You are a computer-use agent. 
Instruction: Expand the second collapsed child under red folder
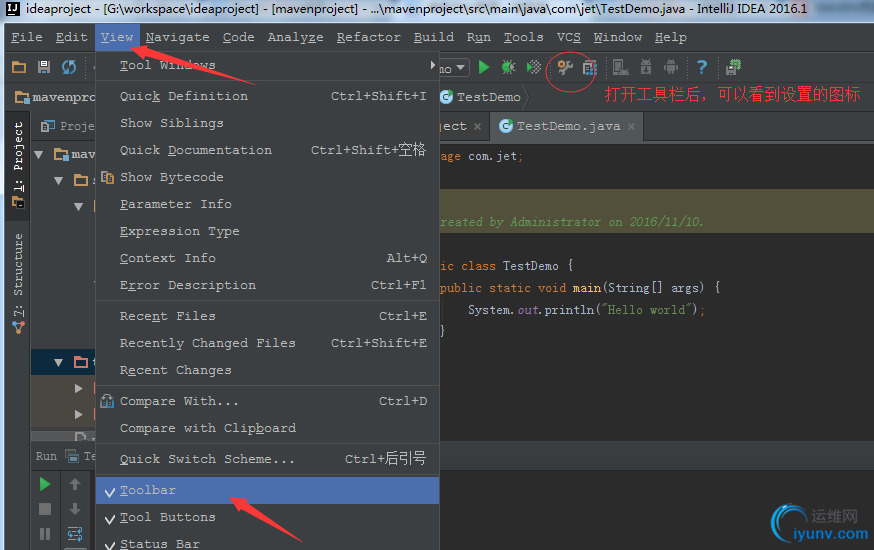(x=79, y=414)
